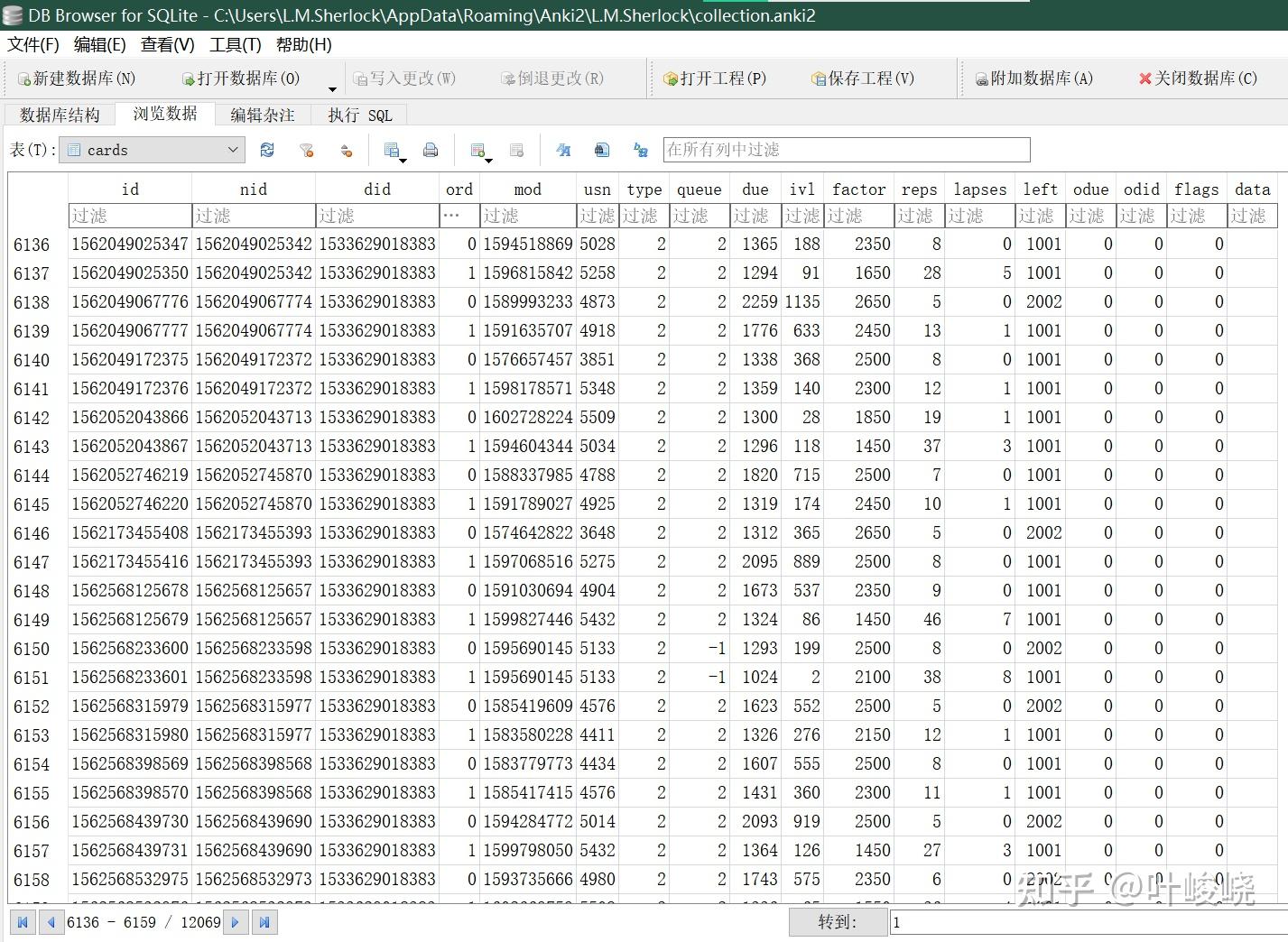Click the filter in all columns field
The width and height of the screenshot is (1288, 942).
click(x=846, y=150)
